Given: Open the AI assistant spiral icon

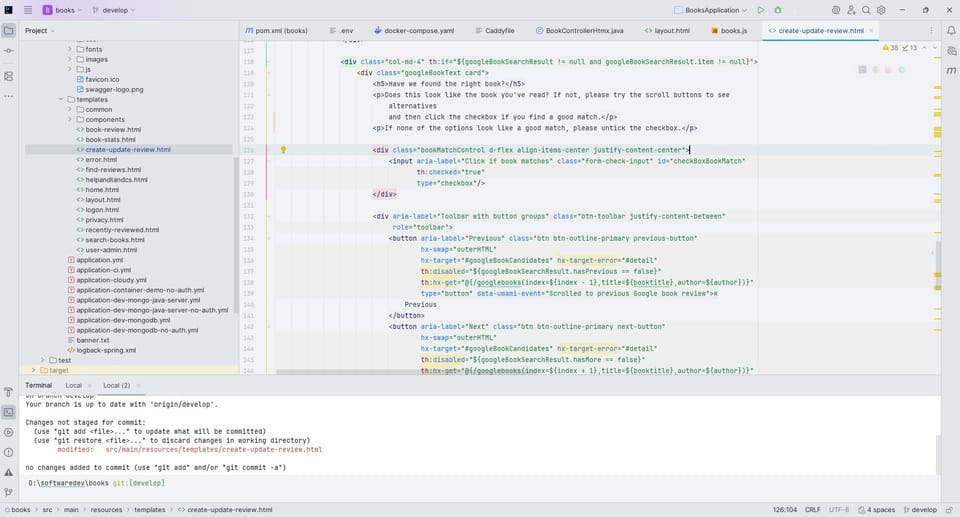Looking at the screenshot, I should pyautogui.click(x=836, y=10).
